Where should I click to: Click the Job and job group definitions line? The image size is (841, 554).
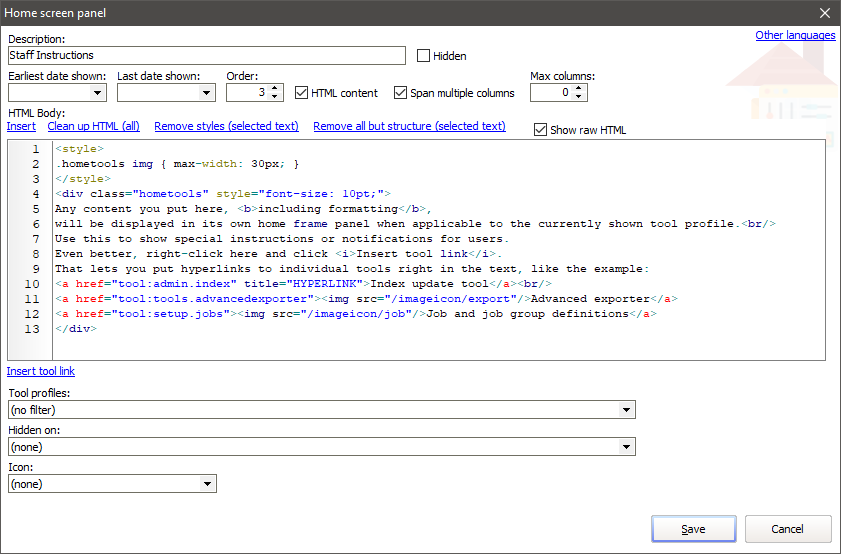point(356,314)
